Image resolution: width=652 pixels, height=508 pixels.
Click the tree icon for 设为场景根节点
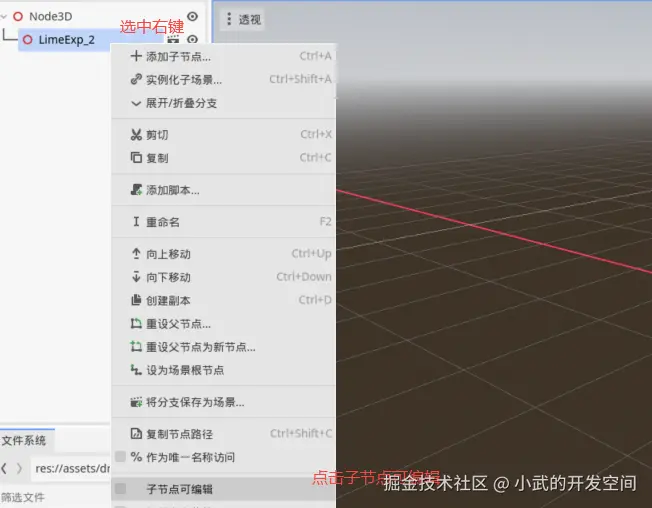(x=136, y=370)
